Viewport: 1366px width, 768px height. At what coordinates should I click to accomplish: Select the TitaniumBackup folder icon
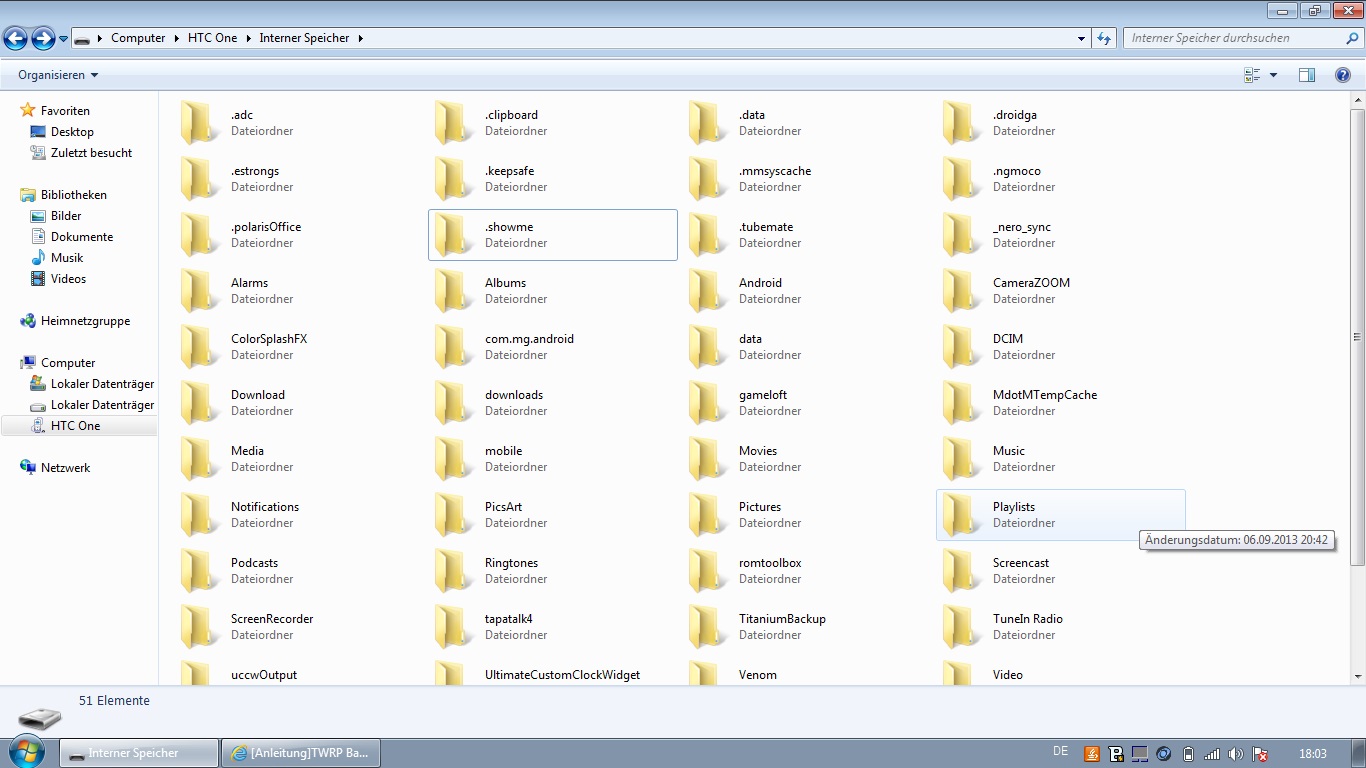point(705,627)
